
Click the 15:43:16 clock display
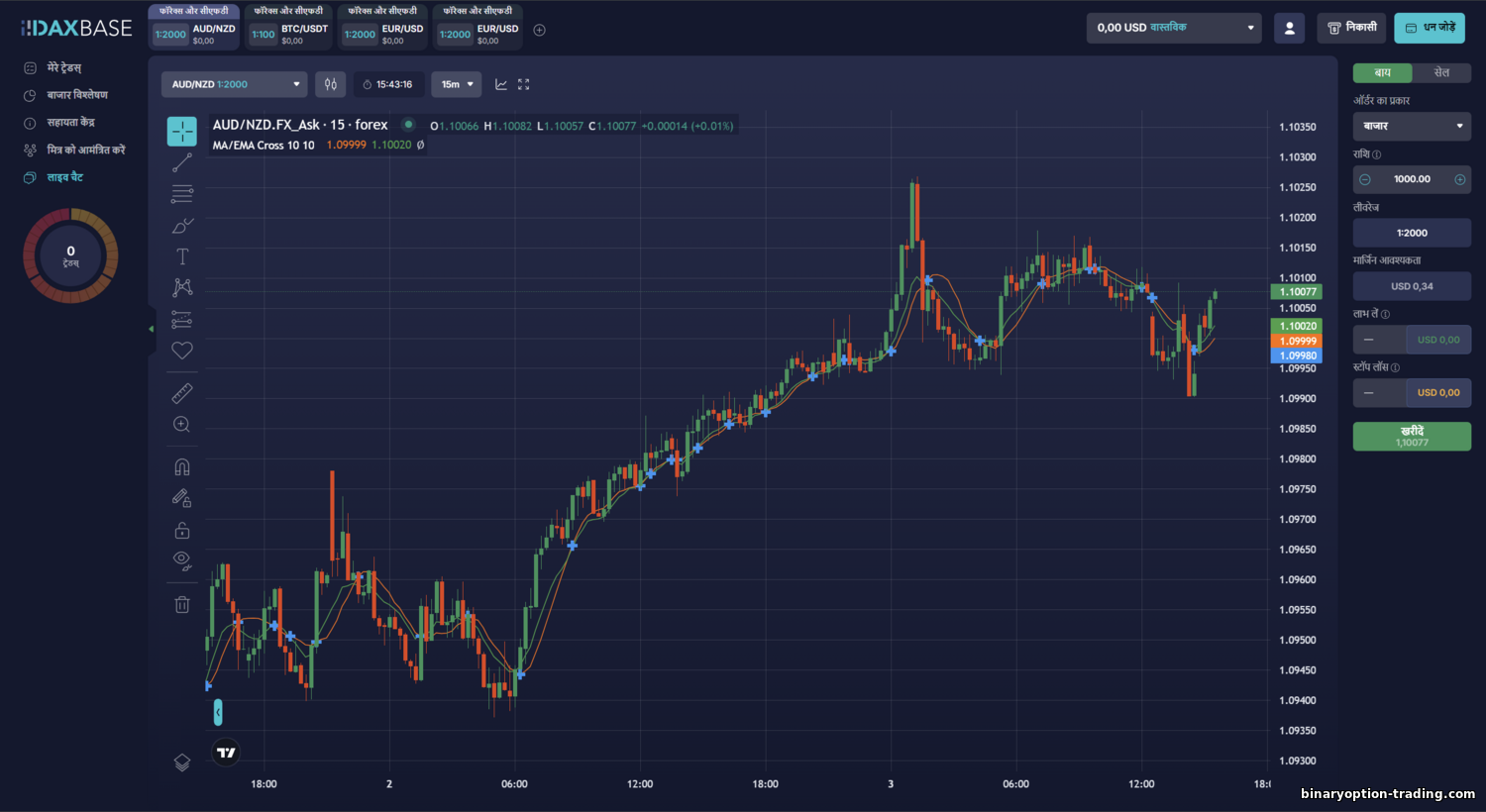tap(388, 84)
